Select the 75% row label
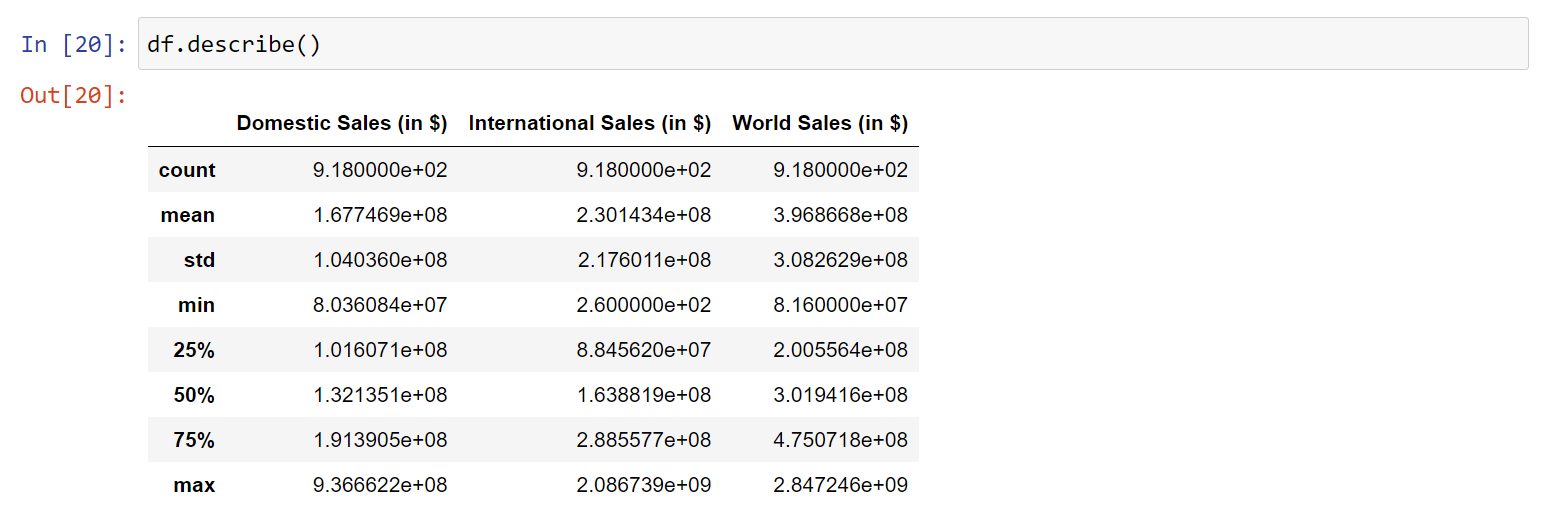1544x514 pixels. [194, 440]
